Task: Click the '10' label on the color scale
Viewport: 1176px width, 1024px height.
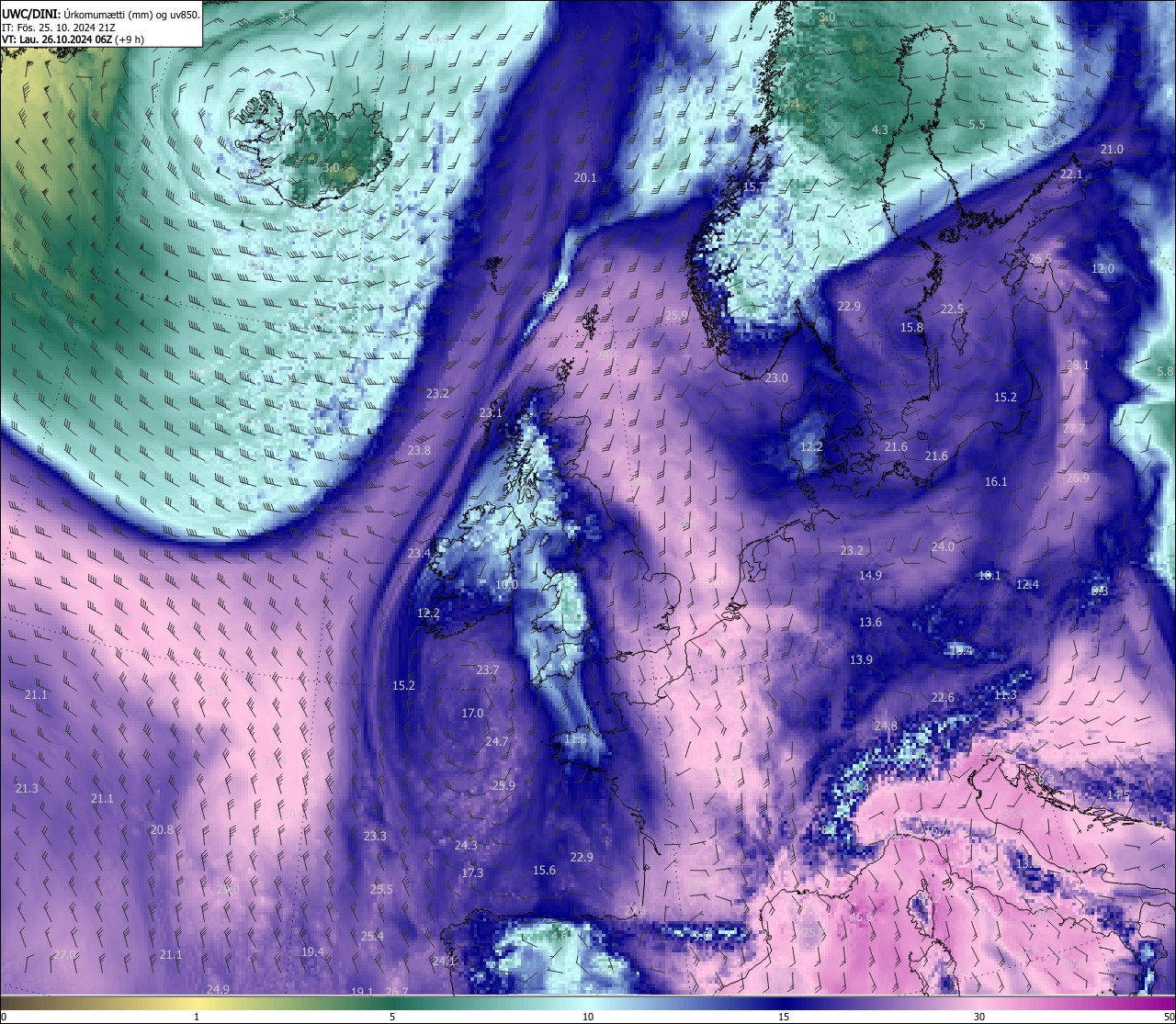Action: (588, 1017)
